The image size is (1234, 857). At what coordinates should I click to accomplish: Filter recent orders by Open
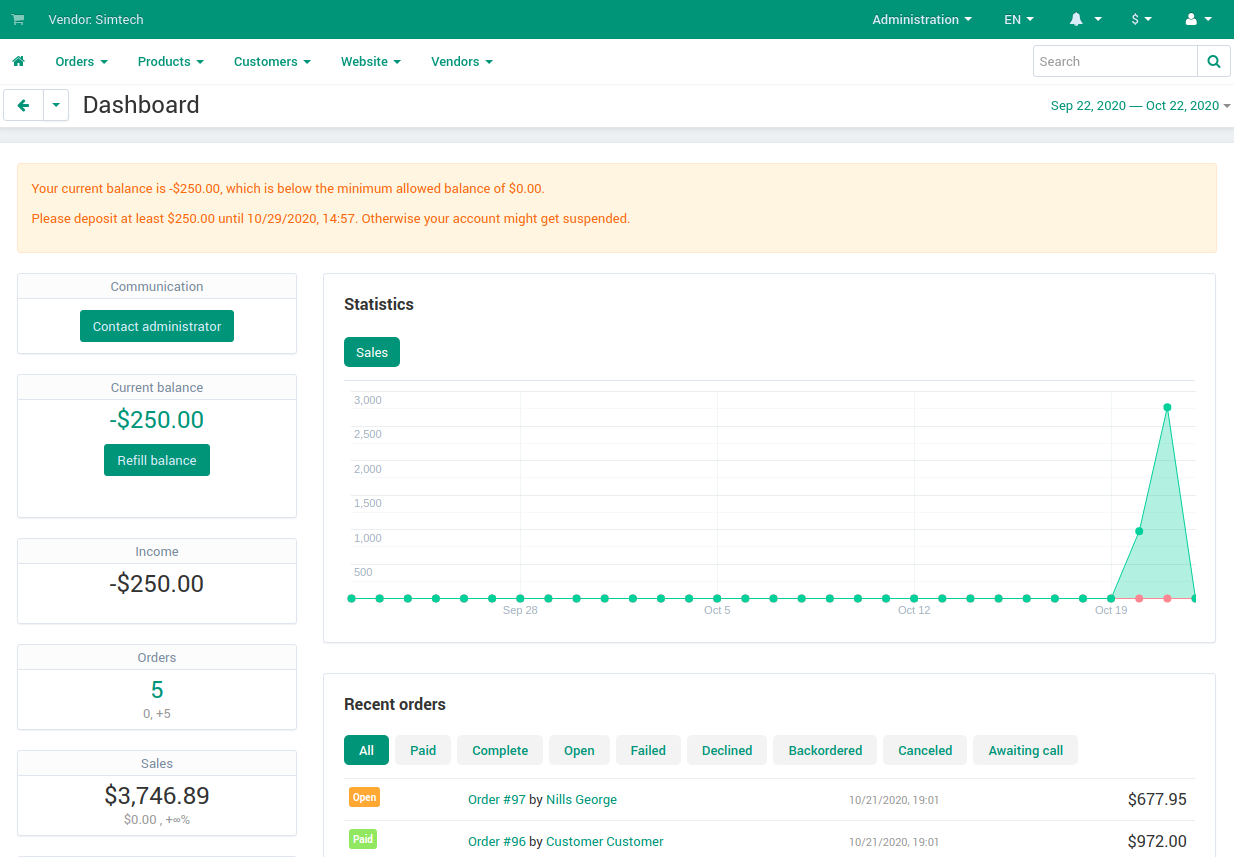pyautogui.click(x=579, y=750)
